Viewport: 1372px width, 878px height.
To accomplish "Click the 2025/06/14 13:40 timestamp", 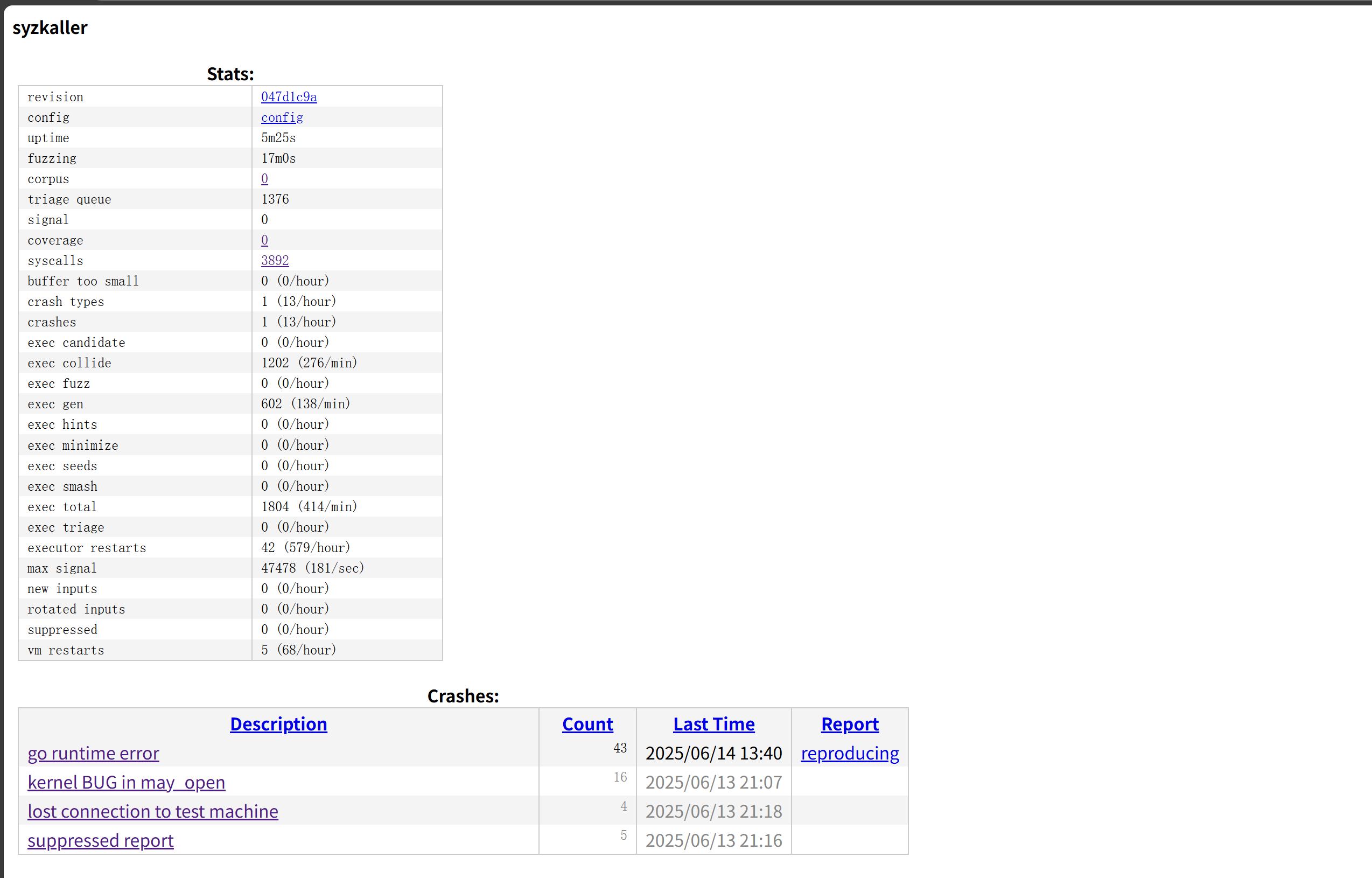I will tap(713, 753).
